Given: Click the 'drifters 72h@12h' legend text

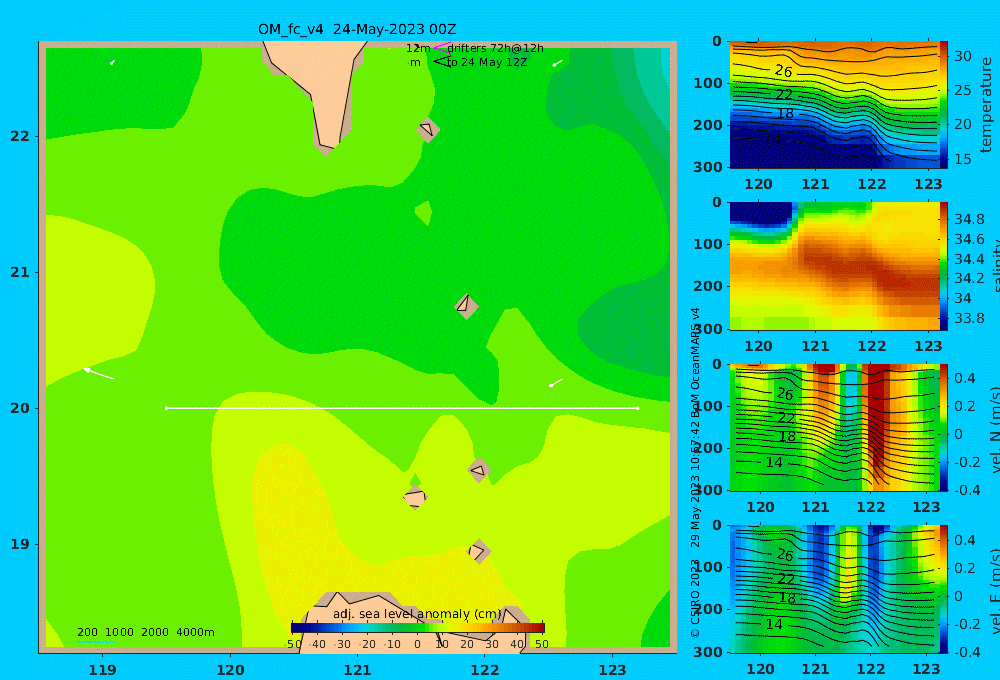Looking at the screenshot, I should [x=496, y=48].
